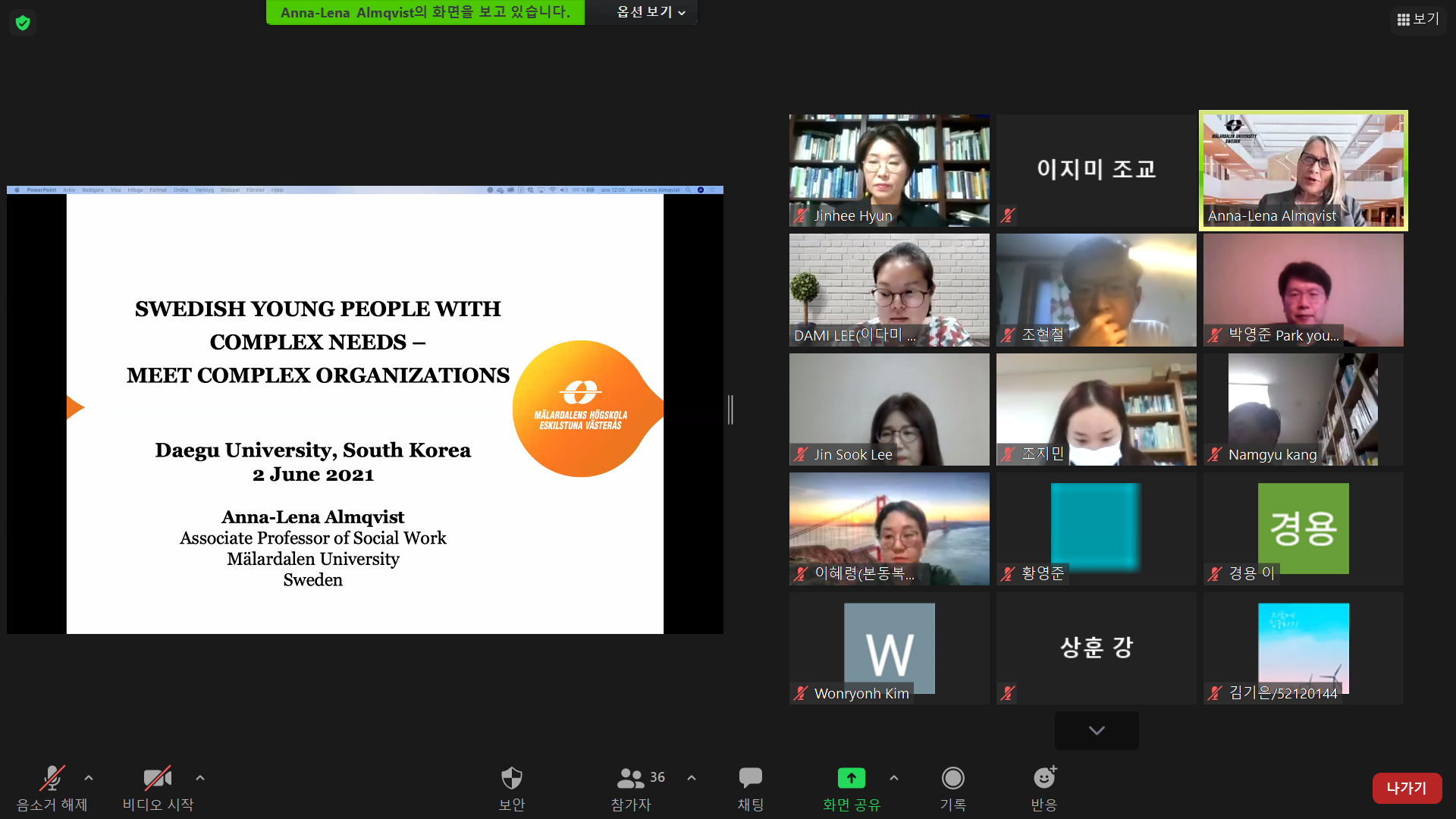Click the green encryption shield icon

(x=23, y=23)
